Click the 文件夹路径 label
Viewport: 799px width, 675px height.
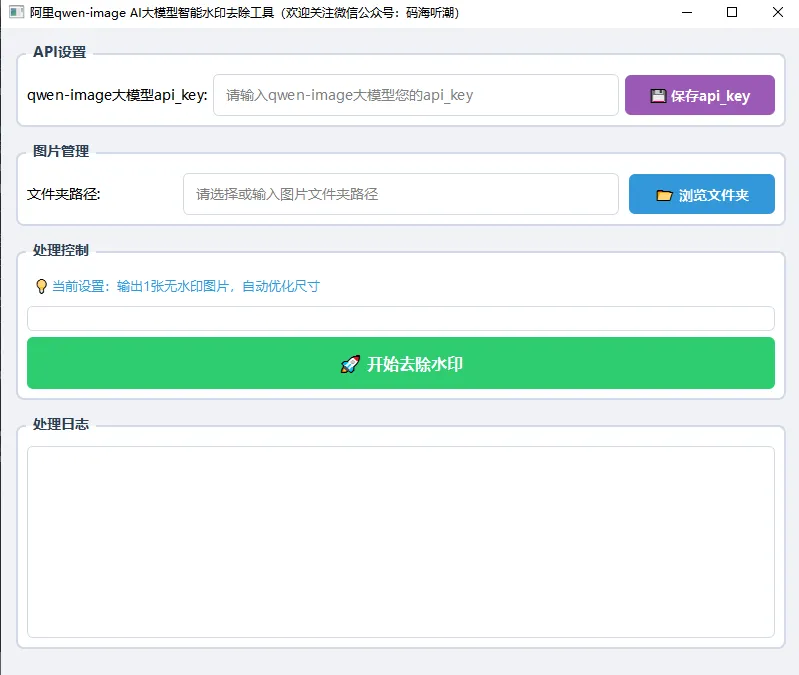[x=64, y=194]
